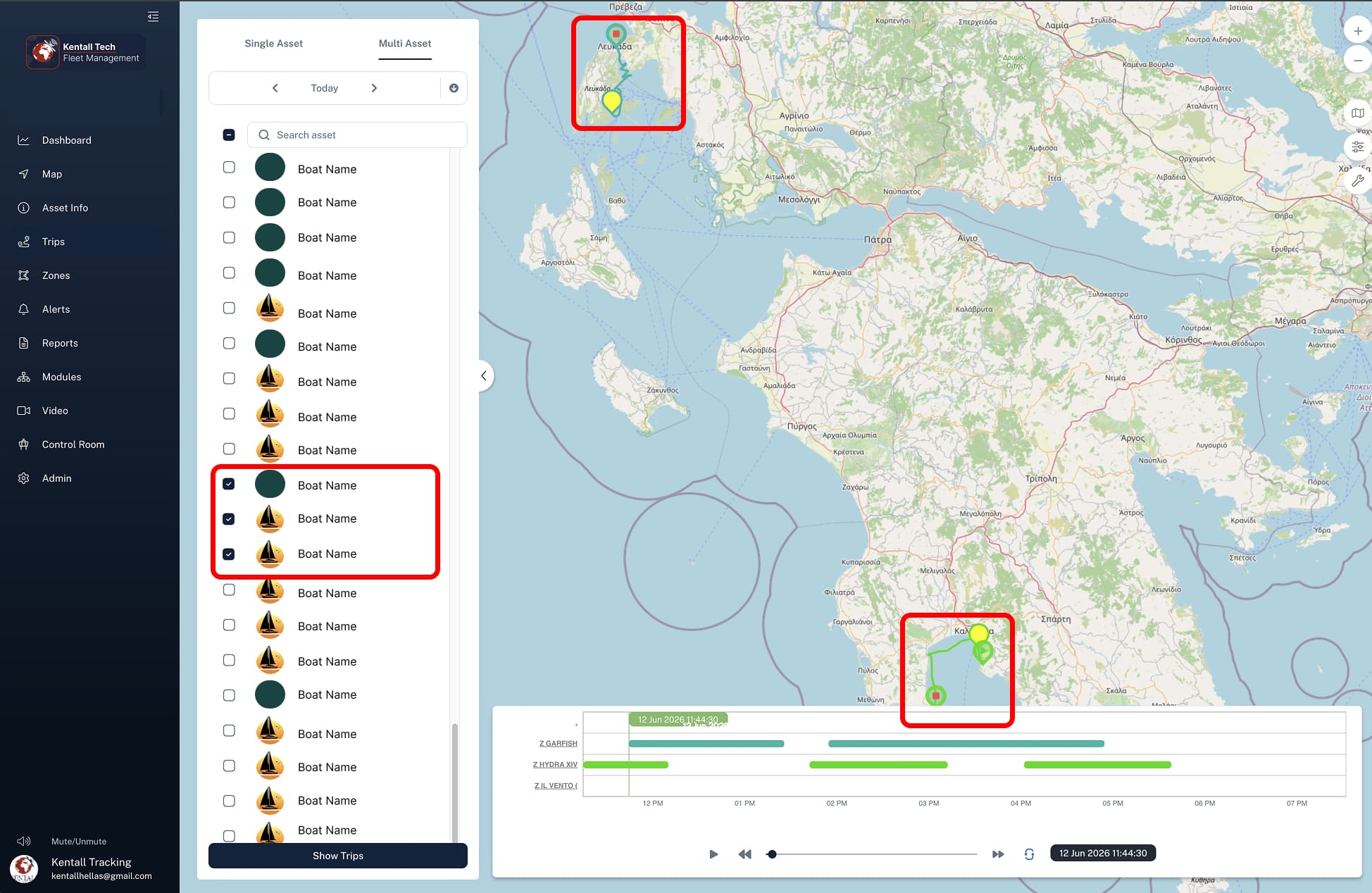This screenshot has width=1372, height=893.
Task: Open the Z GARFISH timeline link
Action: coord(558,744)
